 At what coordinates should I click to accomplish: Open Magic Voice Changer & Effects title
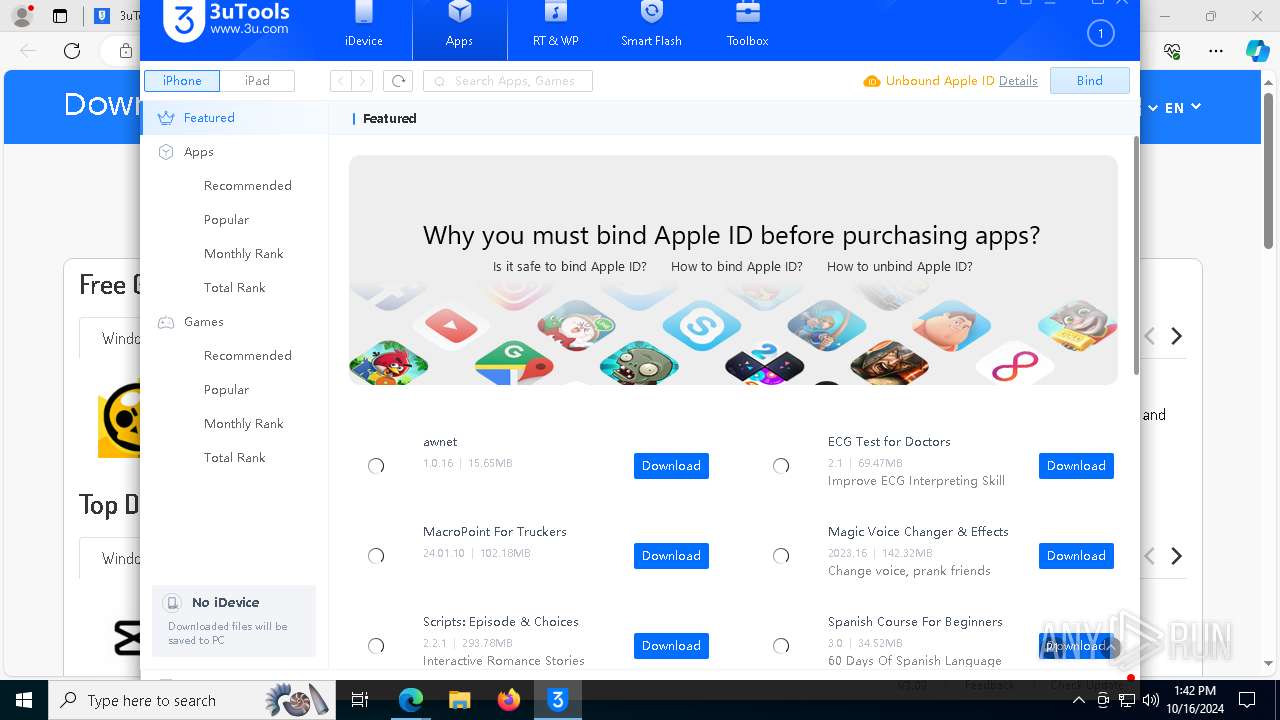918,532
